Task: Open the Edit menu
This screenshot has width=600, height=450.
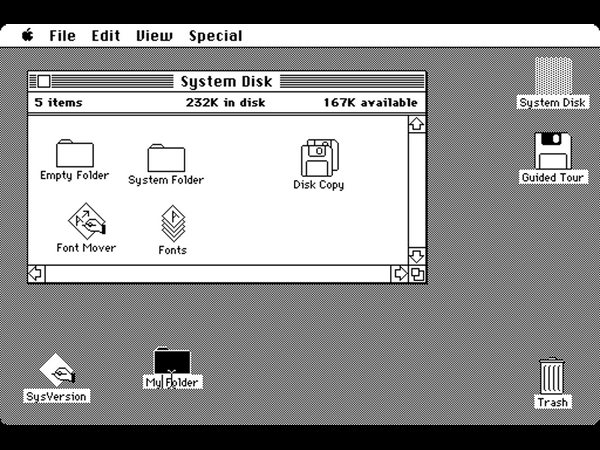Action: click(106, 36)
